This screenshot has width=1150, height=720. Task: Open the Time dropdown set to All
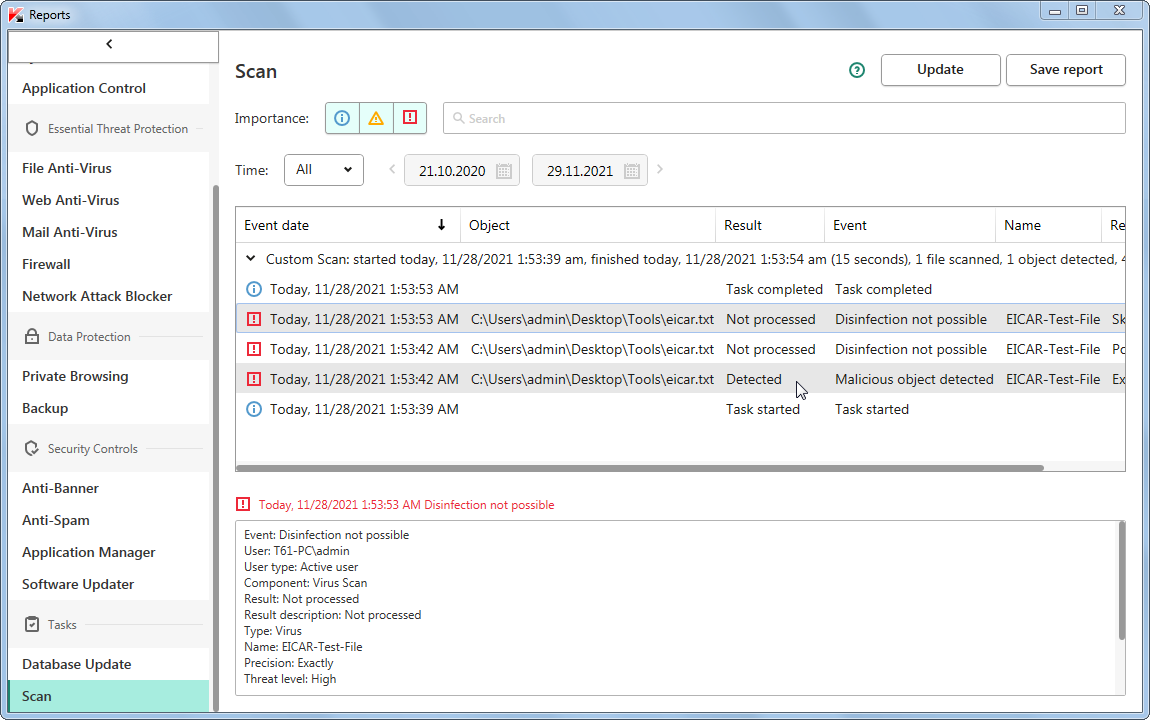(x=323, y=170)
